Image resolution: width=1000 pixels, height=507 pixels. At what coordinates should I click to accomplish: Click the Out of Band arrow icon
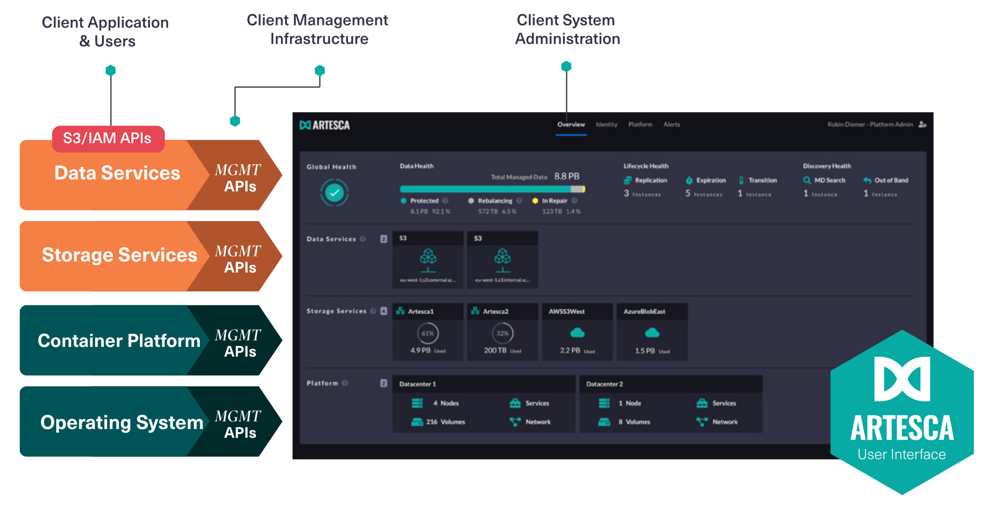point(867,180)
